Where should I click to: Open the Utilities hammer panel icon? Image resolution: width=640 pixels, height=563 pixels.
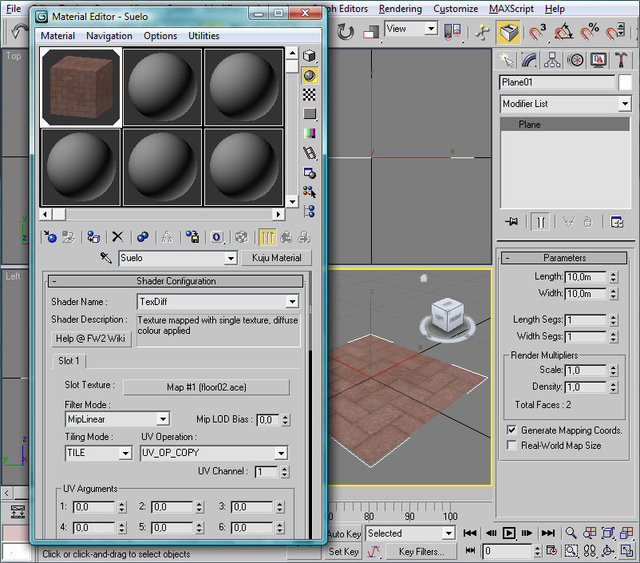click(x=622, y=61)
